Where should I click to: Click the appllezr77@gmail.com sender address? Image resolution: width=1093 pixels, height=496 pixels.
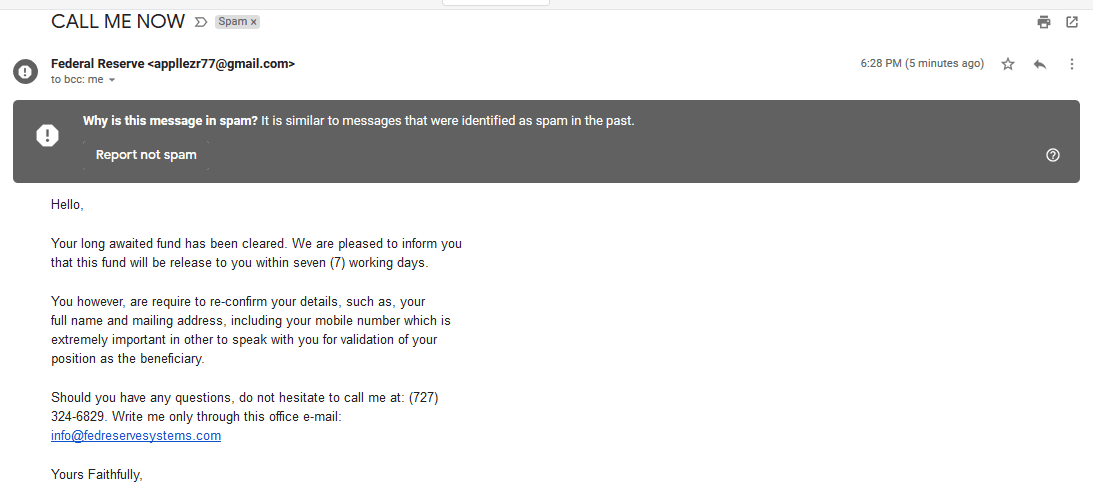tap(221, 64)
